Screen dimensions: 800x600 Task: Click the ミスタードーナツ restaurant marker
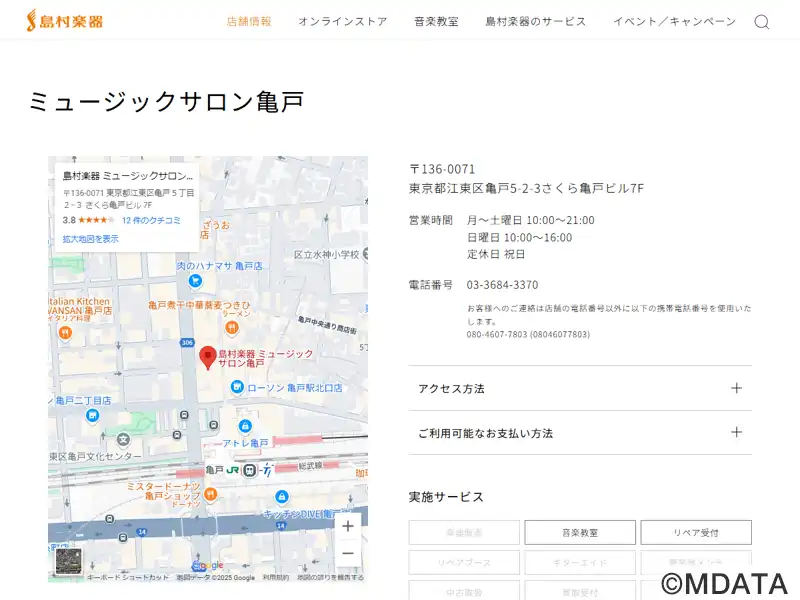[210, 494]
